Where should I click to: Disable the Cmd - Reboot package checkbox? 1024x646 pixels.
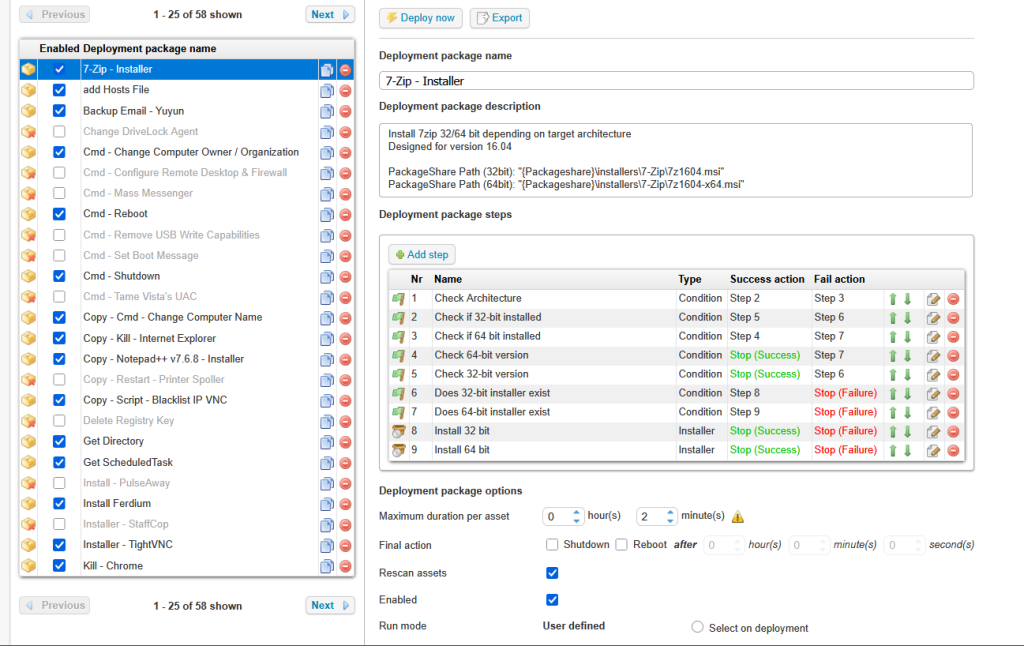(59, 214)
